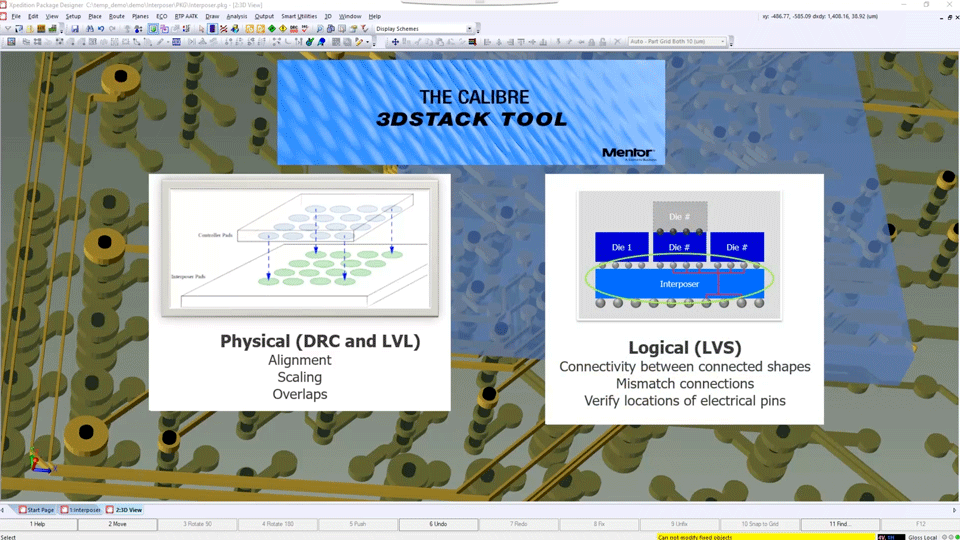Expand the pencil tool dropdown arrow
960x540 pixels.
(x=367, y=42)
